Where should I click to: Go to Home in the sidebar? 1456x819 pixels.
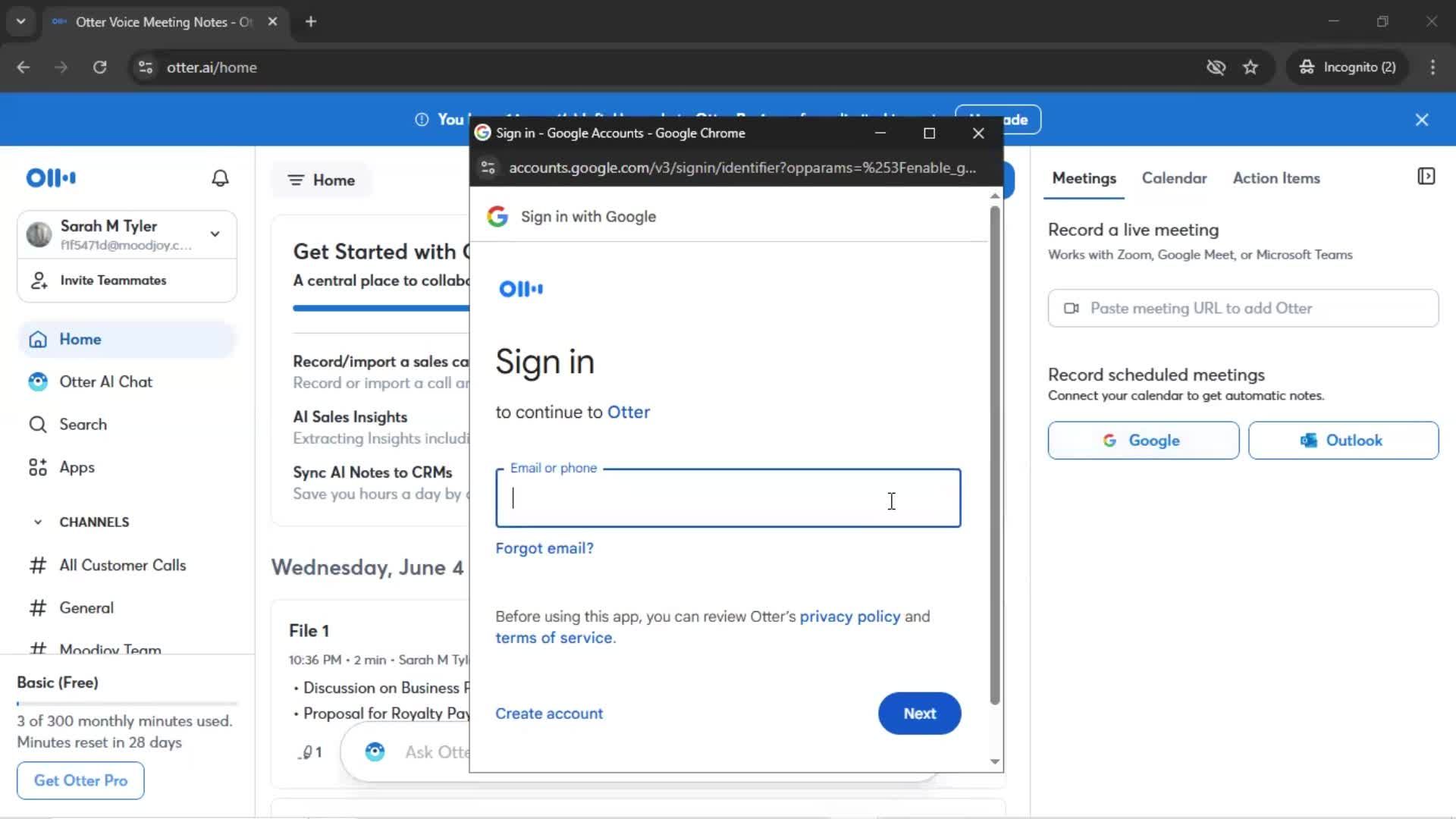[x=127, y=339]
